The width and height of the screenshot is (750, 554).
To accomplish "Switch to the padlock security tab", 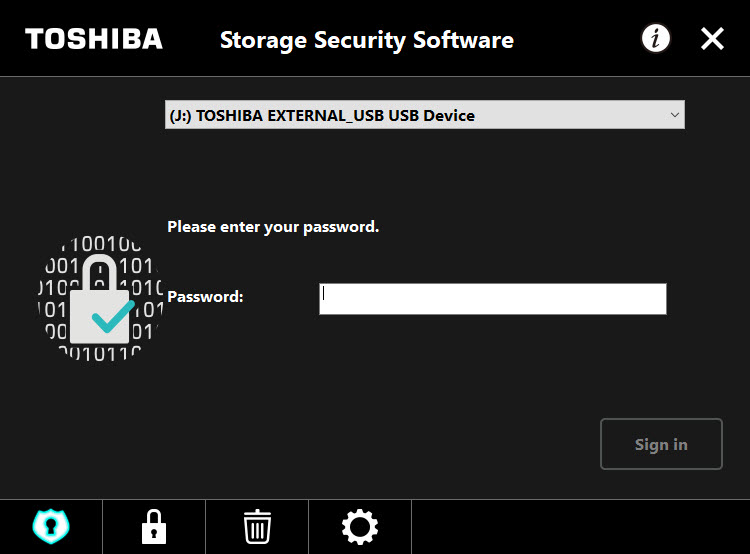I will point(154,527).
